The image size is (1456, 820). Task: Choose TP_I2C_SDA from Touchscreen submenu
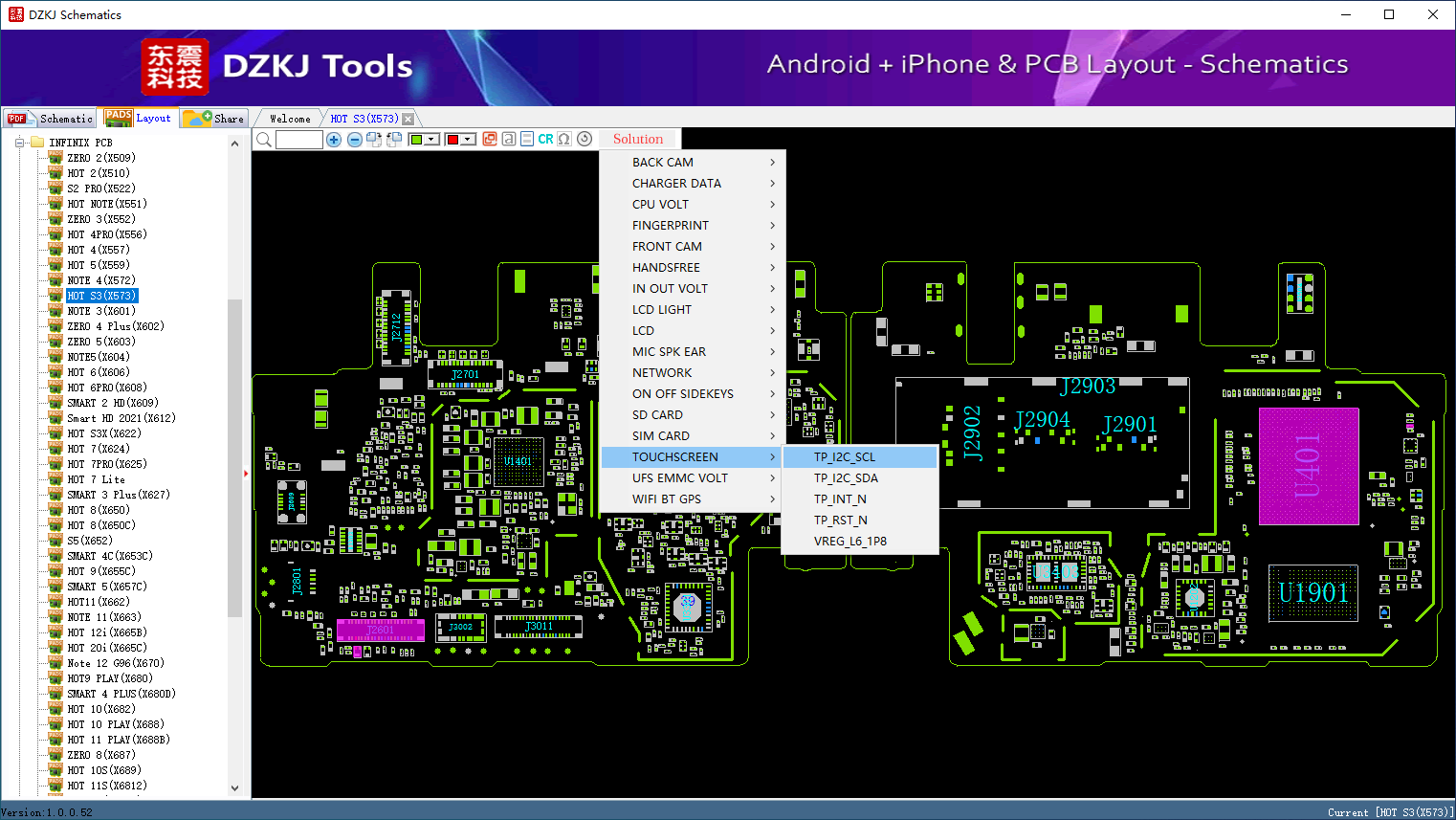860,478
